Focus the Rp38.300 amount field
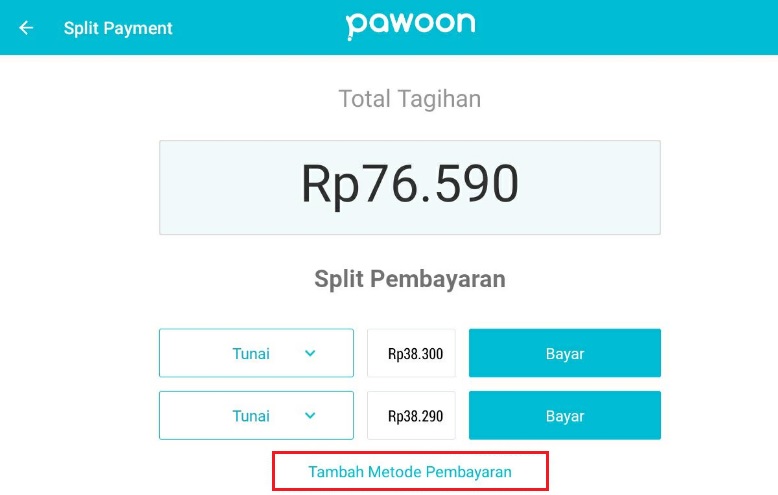The height and width of the screenshot is (495, 778). pos(411,354)
